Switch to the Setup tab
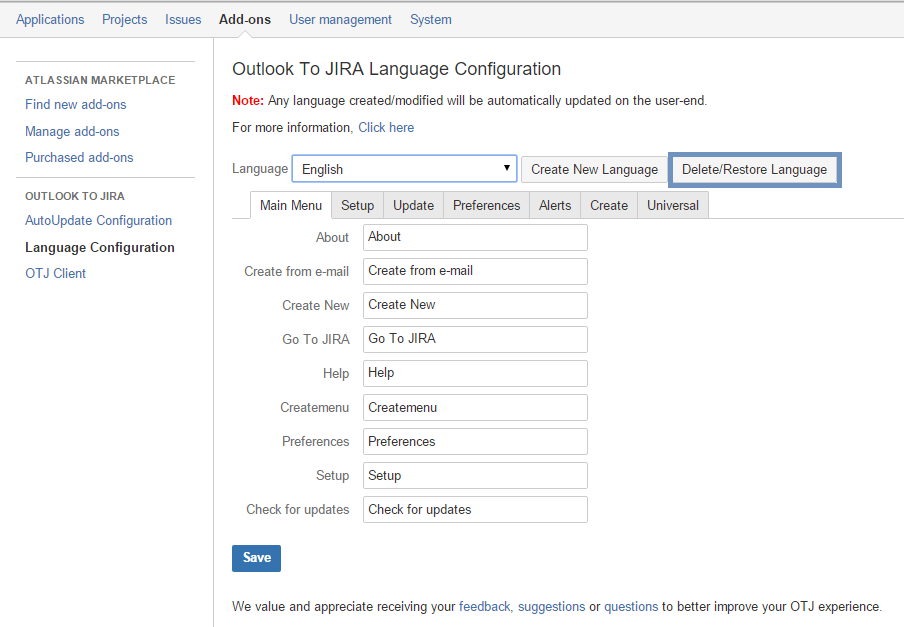Screen dimensions: 904x627 coord(357,206)
